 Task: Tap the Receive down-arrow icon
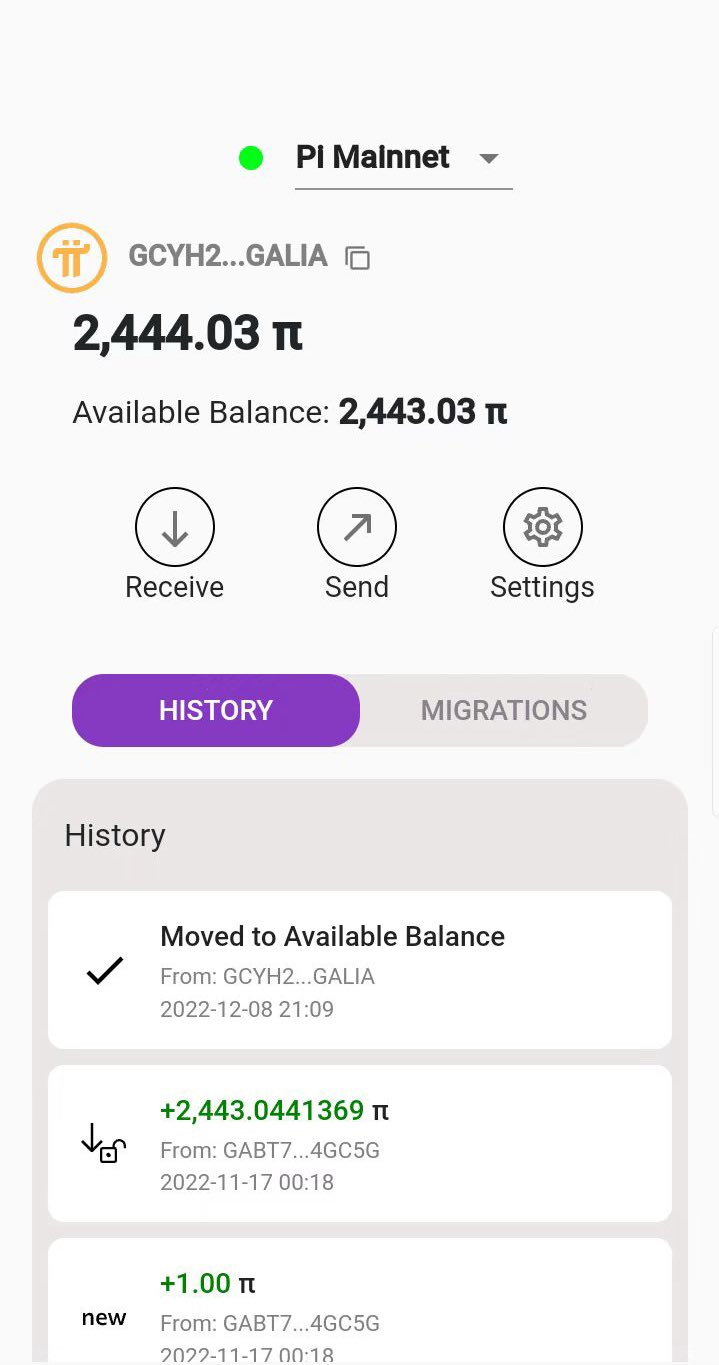coord(175,527)
